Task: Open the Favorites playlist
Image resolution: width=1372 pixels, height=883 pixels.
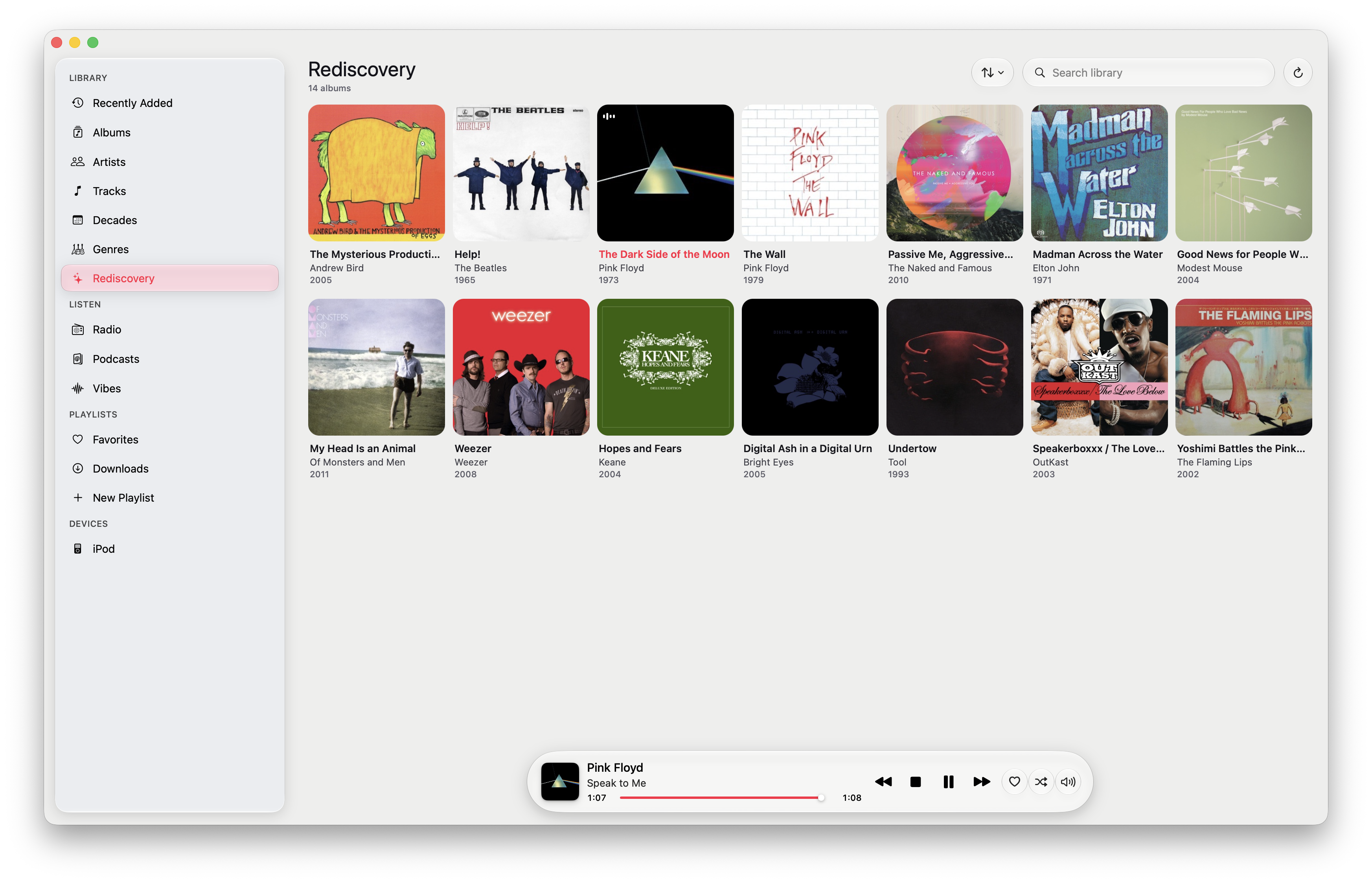Action: 169,439
